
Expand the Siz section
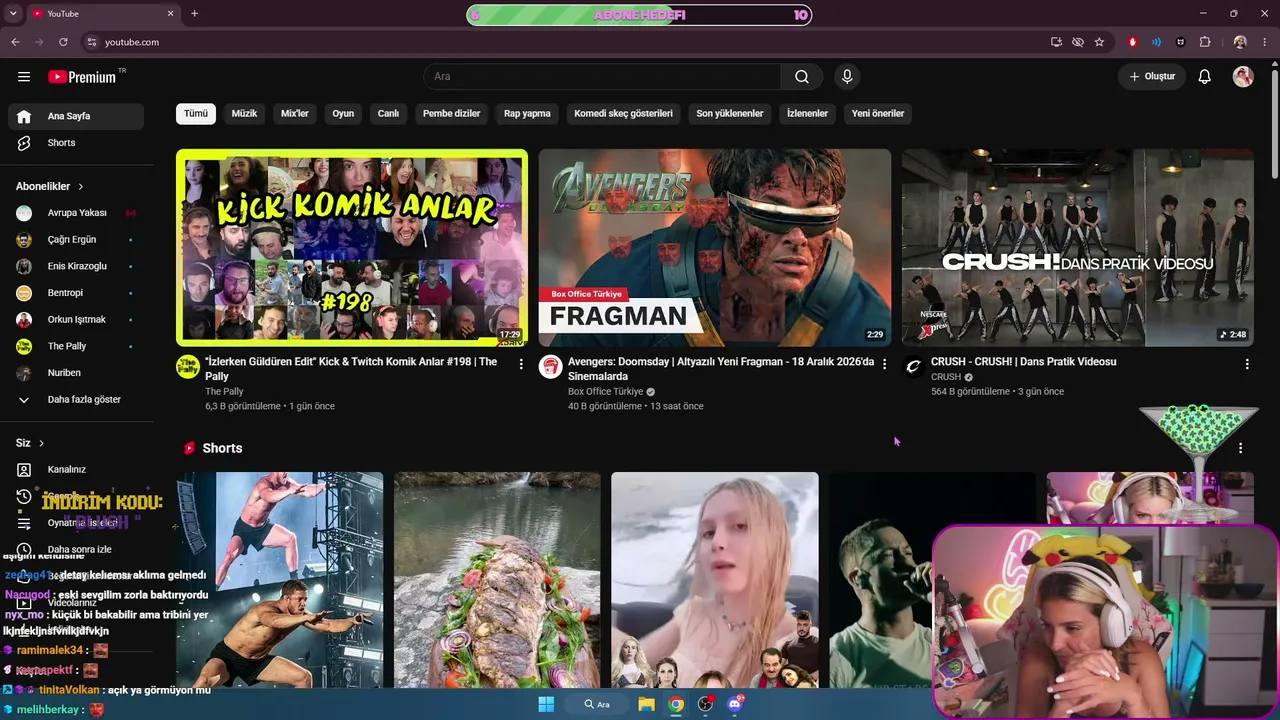point(30,443)
